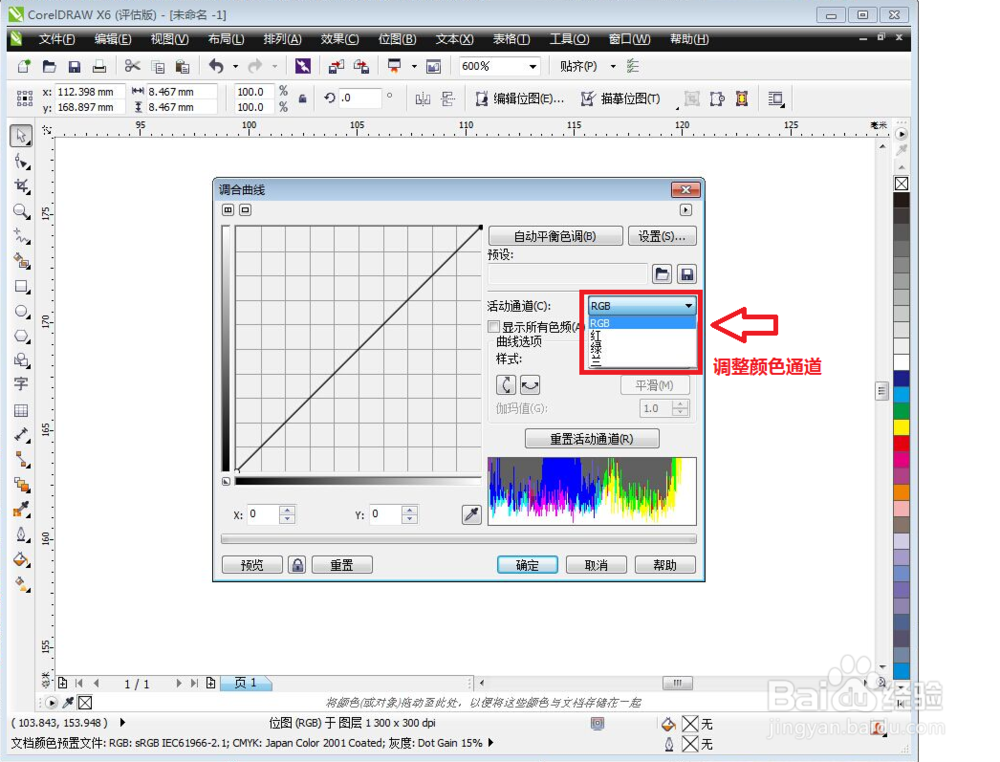Open the 位图 menu

pos(397,39)
